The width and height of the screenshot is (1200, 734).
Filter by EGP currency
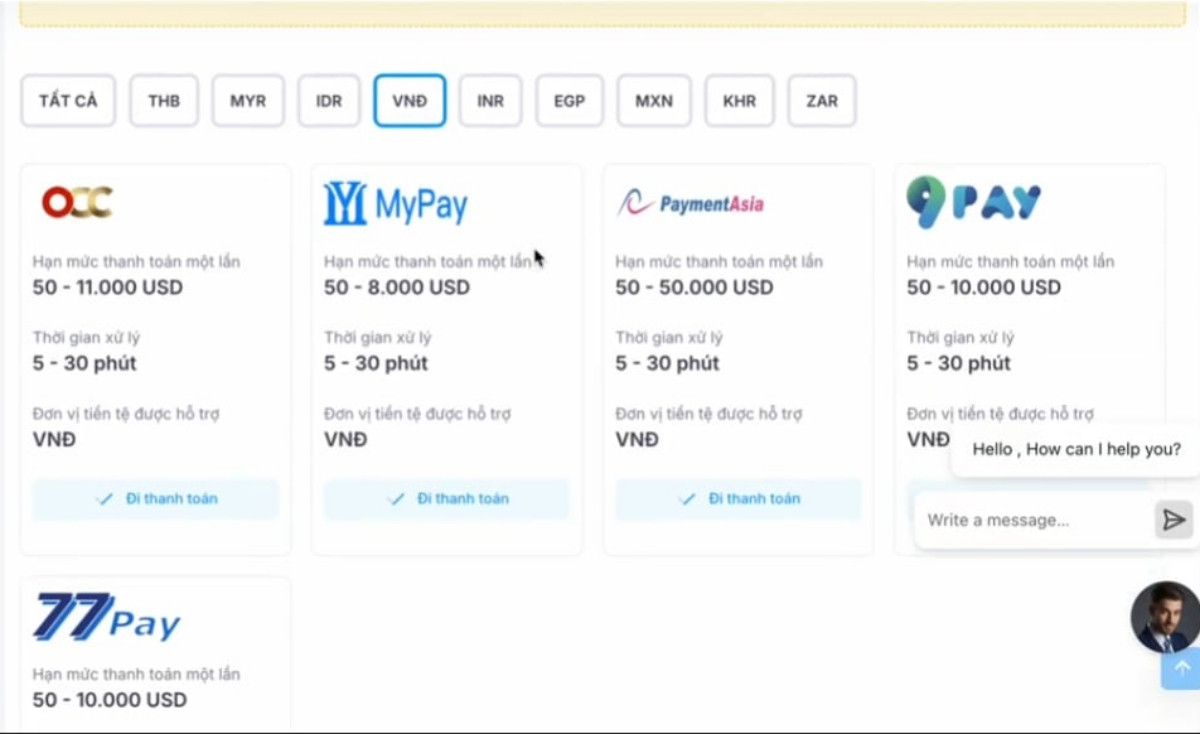tap(569, 101)
